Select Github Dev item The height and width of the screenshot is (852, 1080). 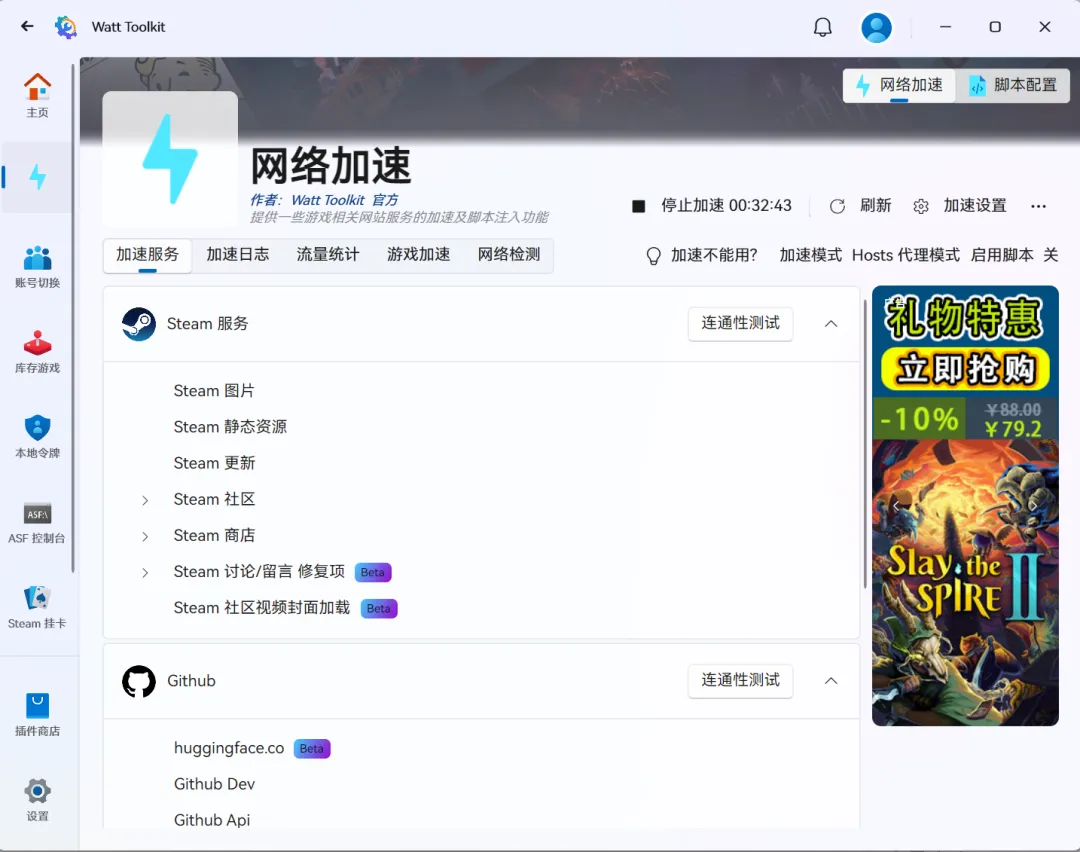point(214,785)
